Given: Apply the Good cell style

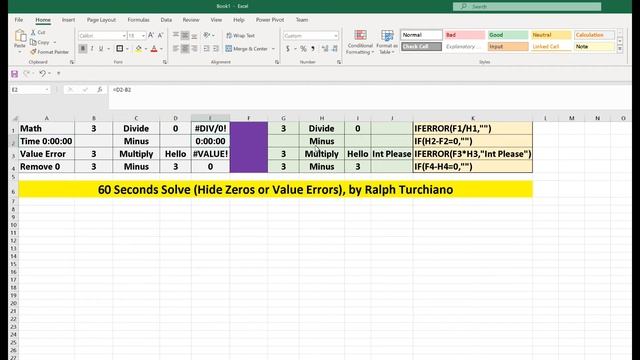Looking at the screenshot, I should pyautogui.click(x=508, y=35).
